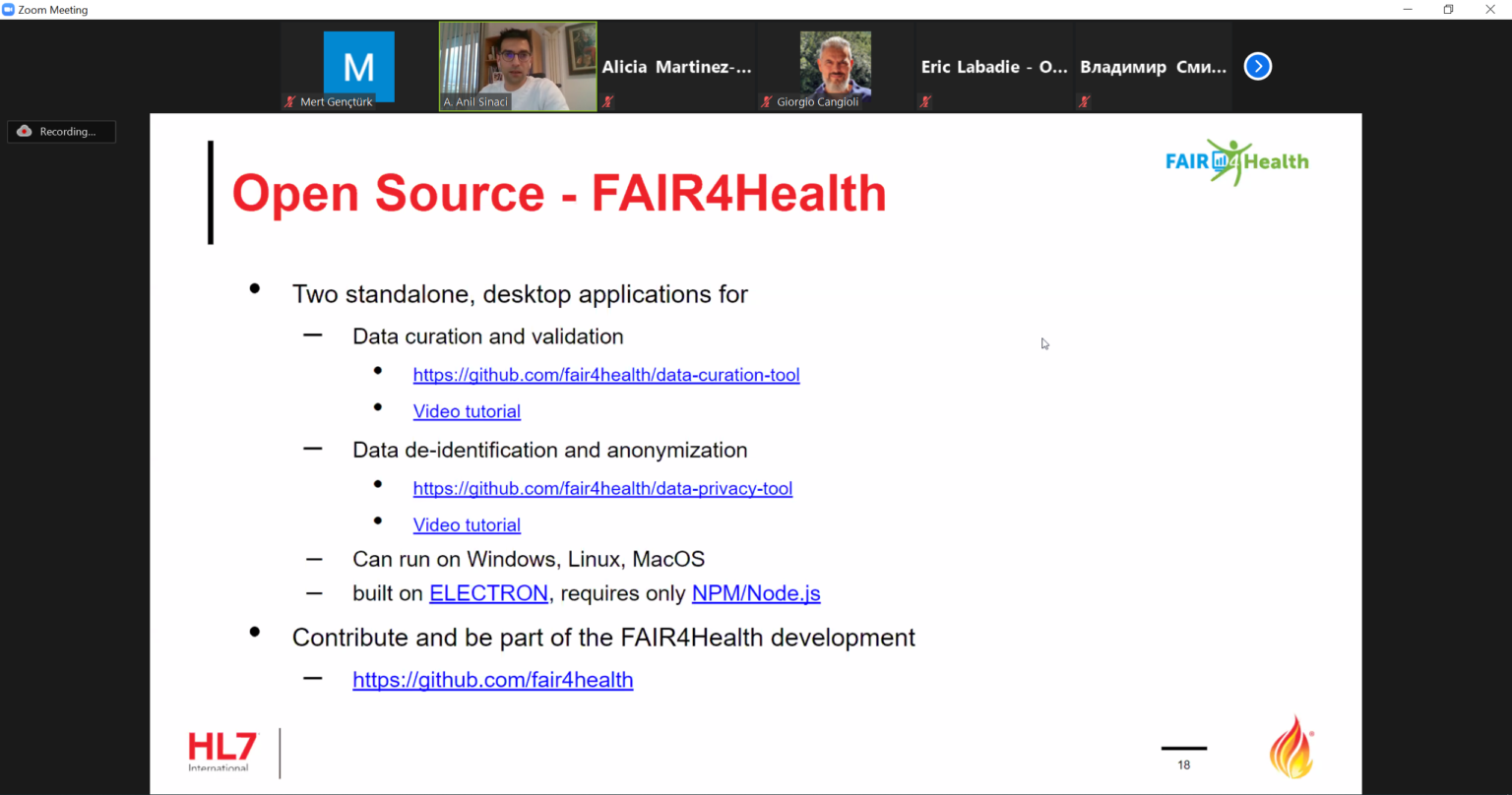
Task: Click the FAIR4Health logo on the slide
Action: tap(1236, 161)
